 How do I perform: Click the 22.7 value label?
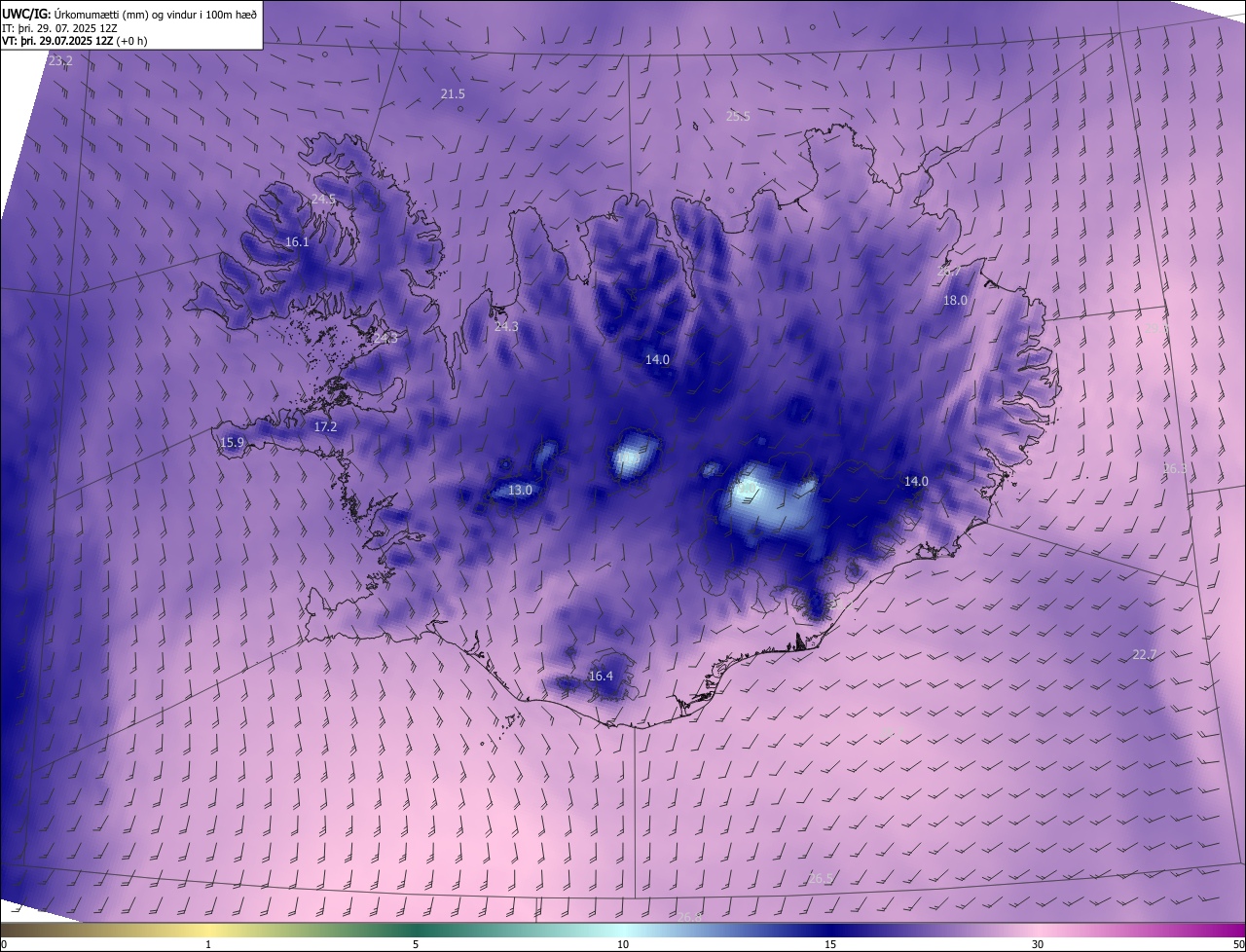point(1144,655)
